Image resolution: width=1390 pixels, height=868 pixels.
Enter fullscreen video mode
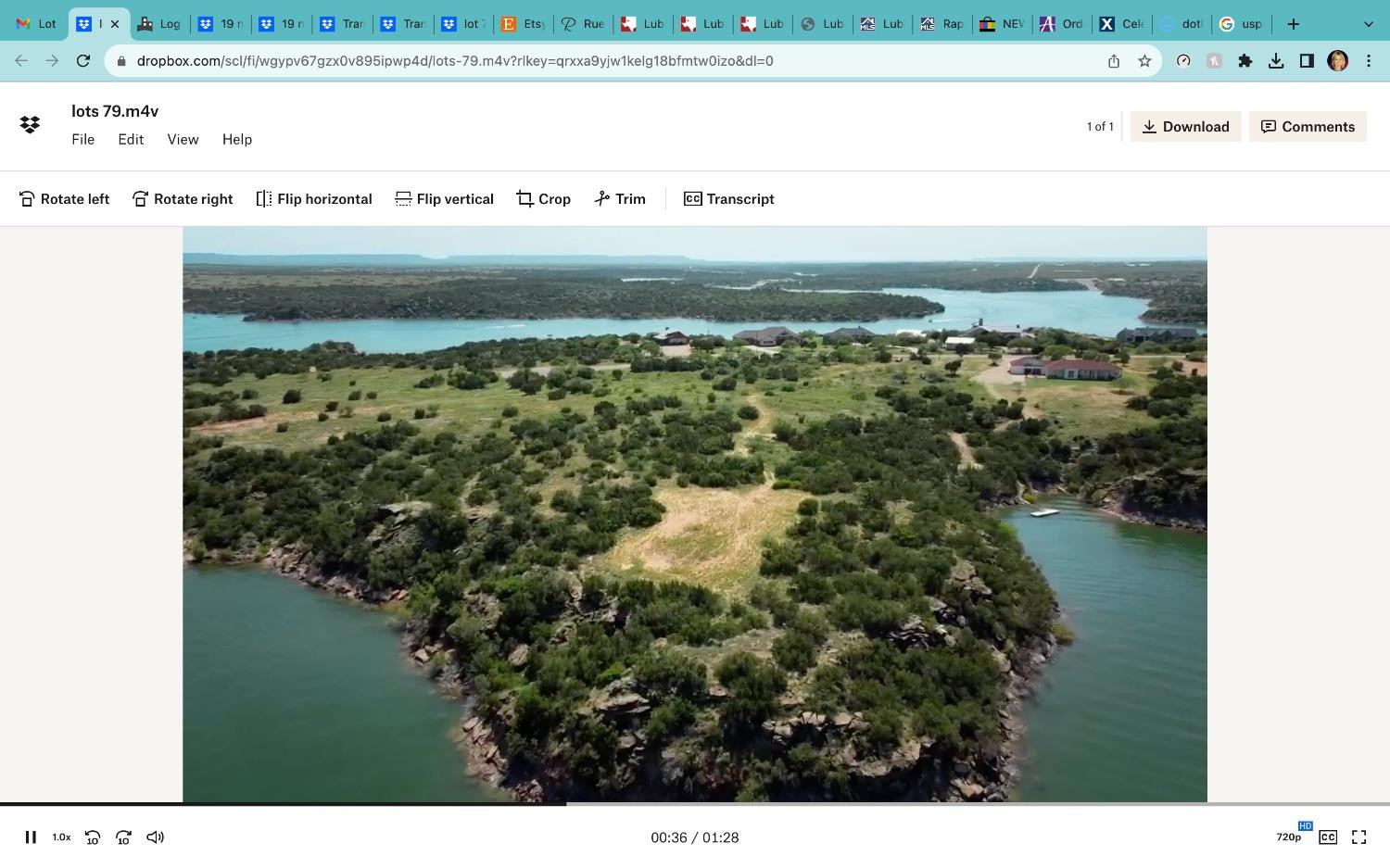tap(1359, 837)
